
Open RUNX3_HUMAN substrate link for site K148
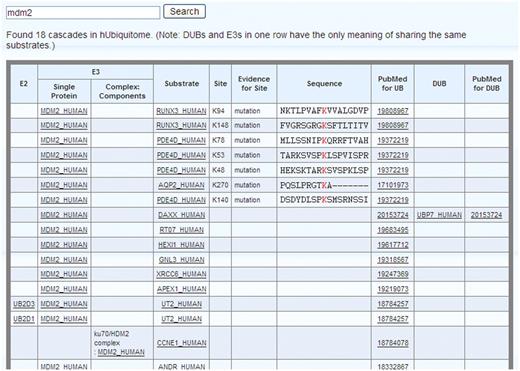(x=181, y=125)
